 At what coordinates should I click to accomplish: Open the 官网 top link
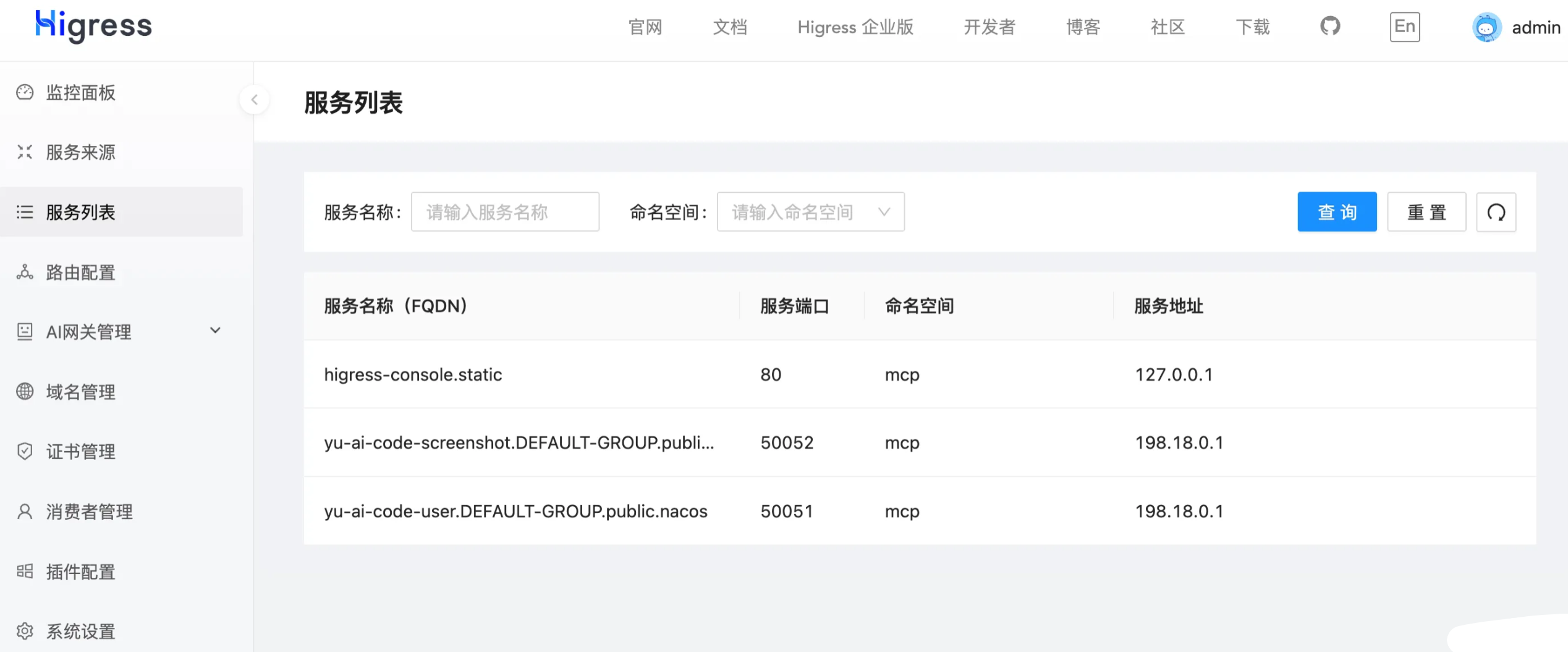tap(645, 27)
